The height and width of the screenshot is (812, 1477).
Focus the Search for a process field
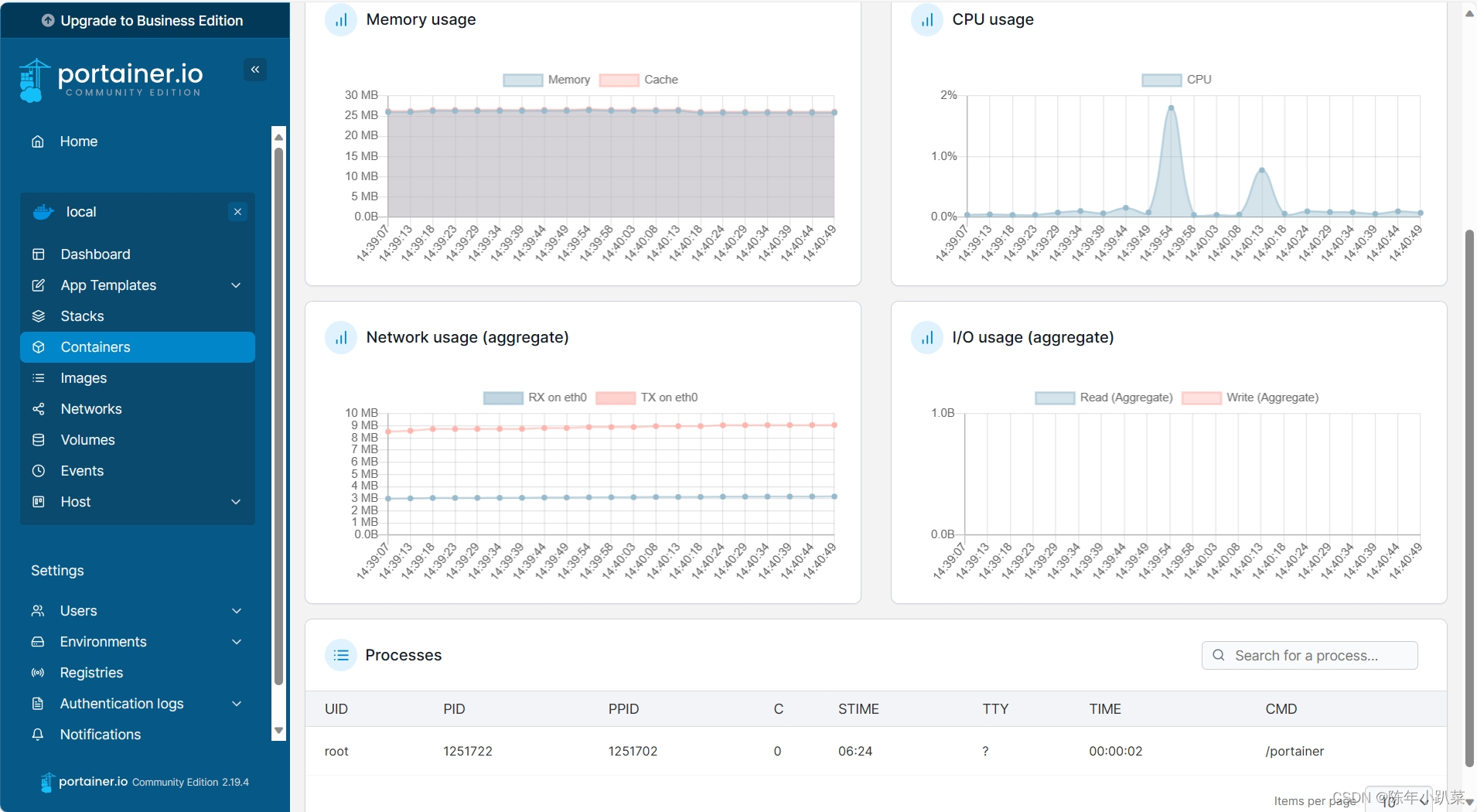pyautogui.click(x=1309, y=655)
